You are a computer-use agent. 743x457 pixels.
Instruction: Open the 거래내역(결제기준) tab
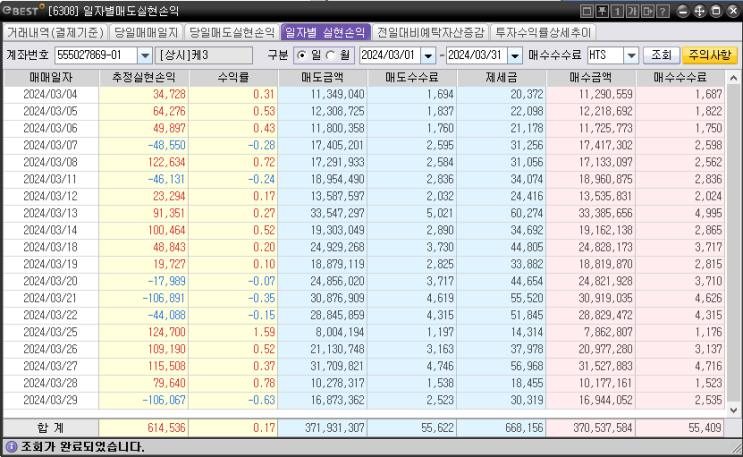point(55,32)
